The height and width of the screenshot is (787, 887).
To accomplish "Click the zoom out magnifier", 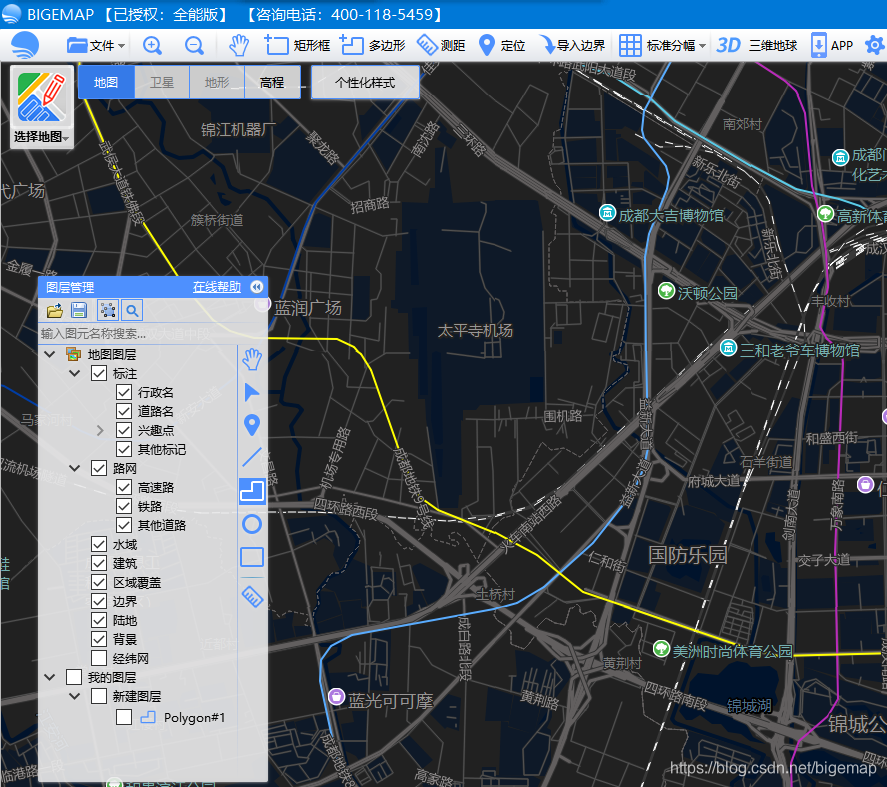I will point(194,45).
